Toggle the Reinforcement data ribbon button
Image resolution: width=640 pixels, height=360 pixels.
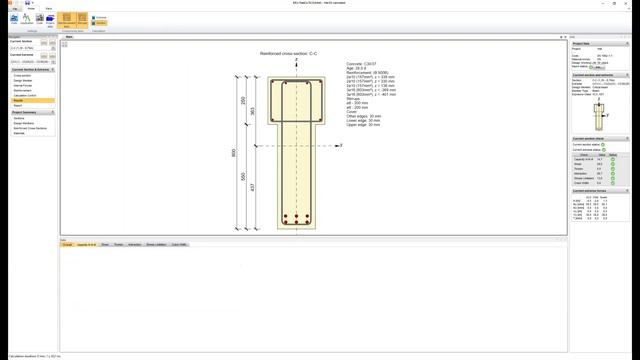coord(67,20)
